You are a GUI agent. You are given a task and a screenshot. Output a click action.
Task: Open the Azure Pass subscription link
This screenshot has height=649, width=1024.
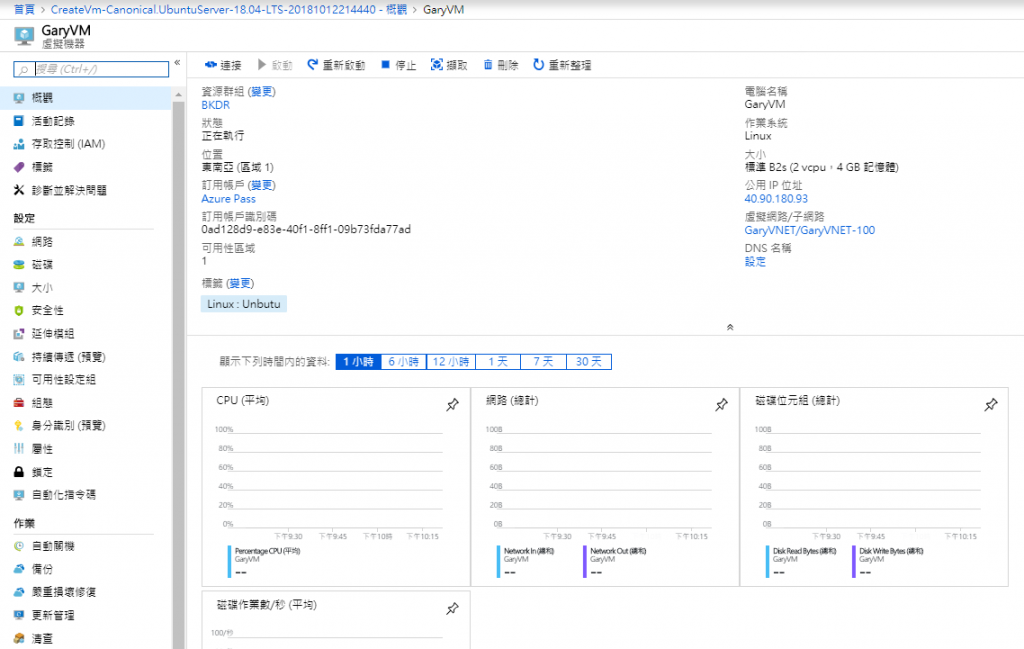[x=229, y=198]
